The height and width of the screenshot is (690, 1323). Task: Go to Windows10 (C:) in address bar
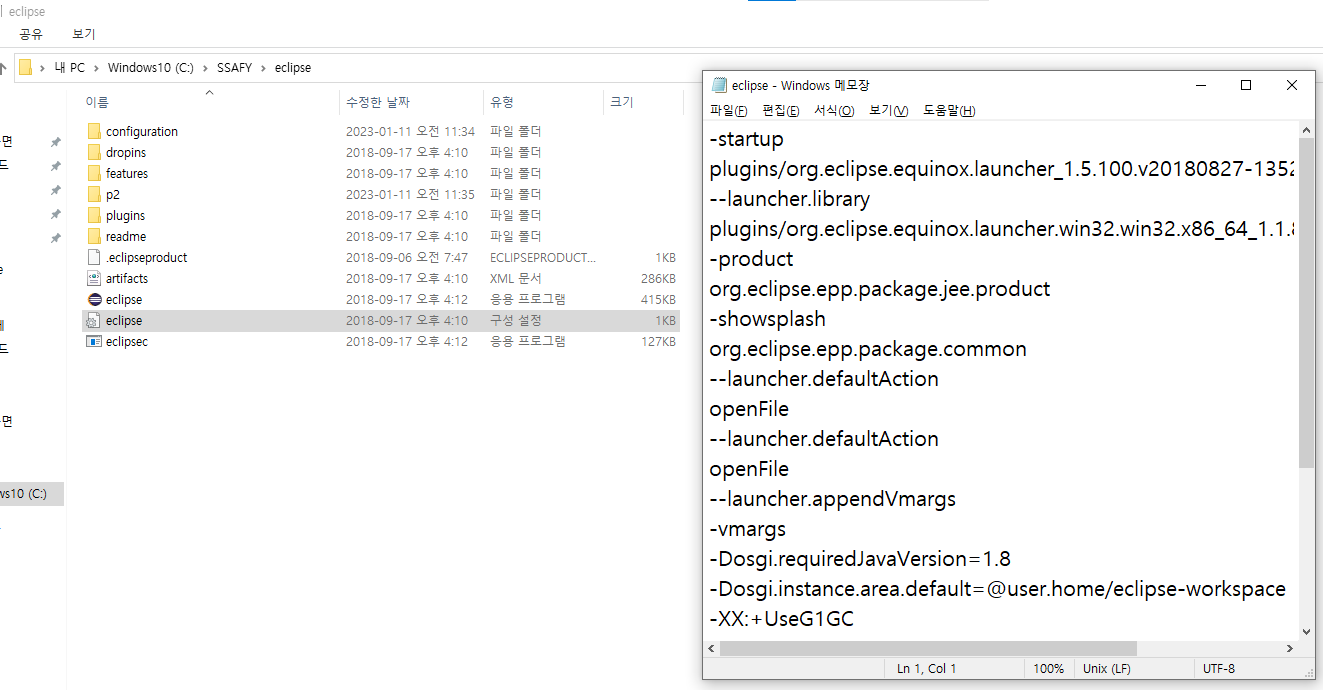tap(150, 67)
